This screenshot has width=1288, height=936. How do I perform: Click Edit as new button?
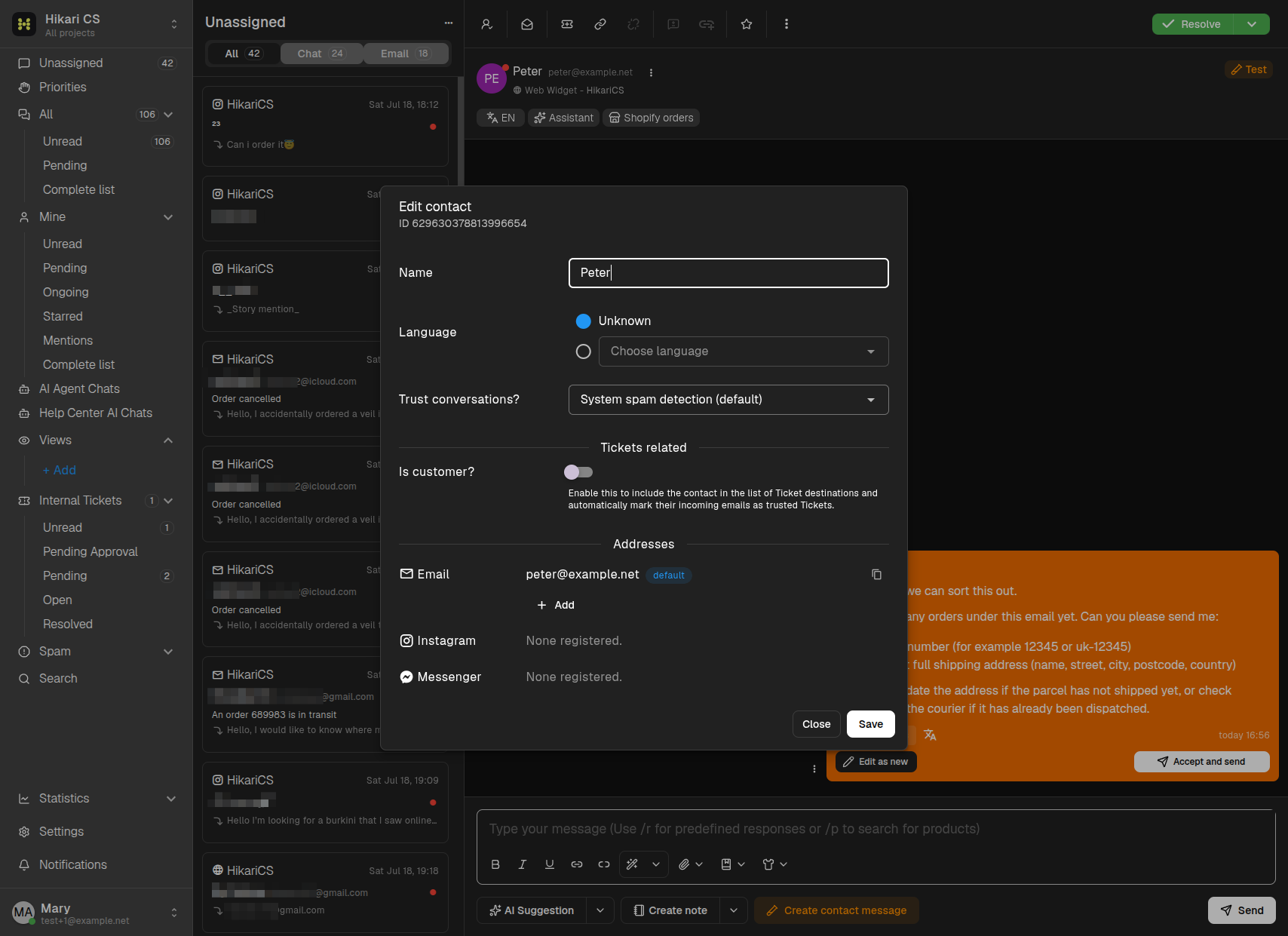click(876, 762)
